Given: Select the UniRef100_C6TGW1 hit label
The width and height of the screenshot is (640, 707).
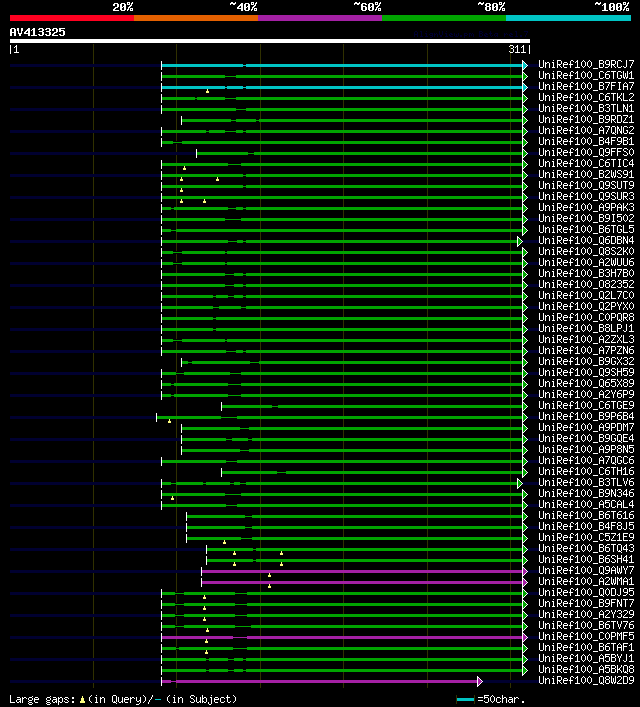Looking at the screenshot, I should 586,75.
